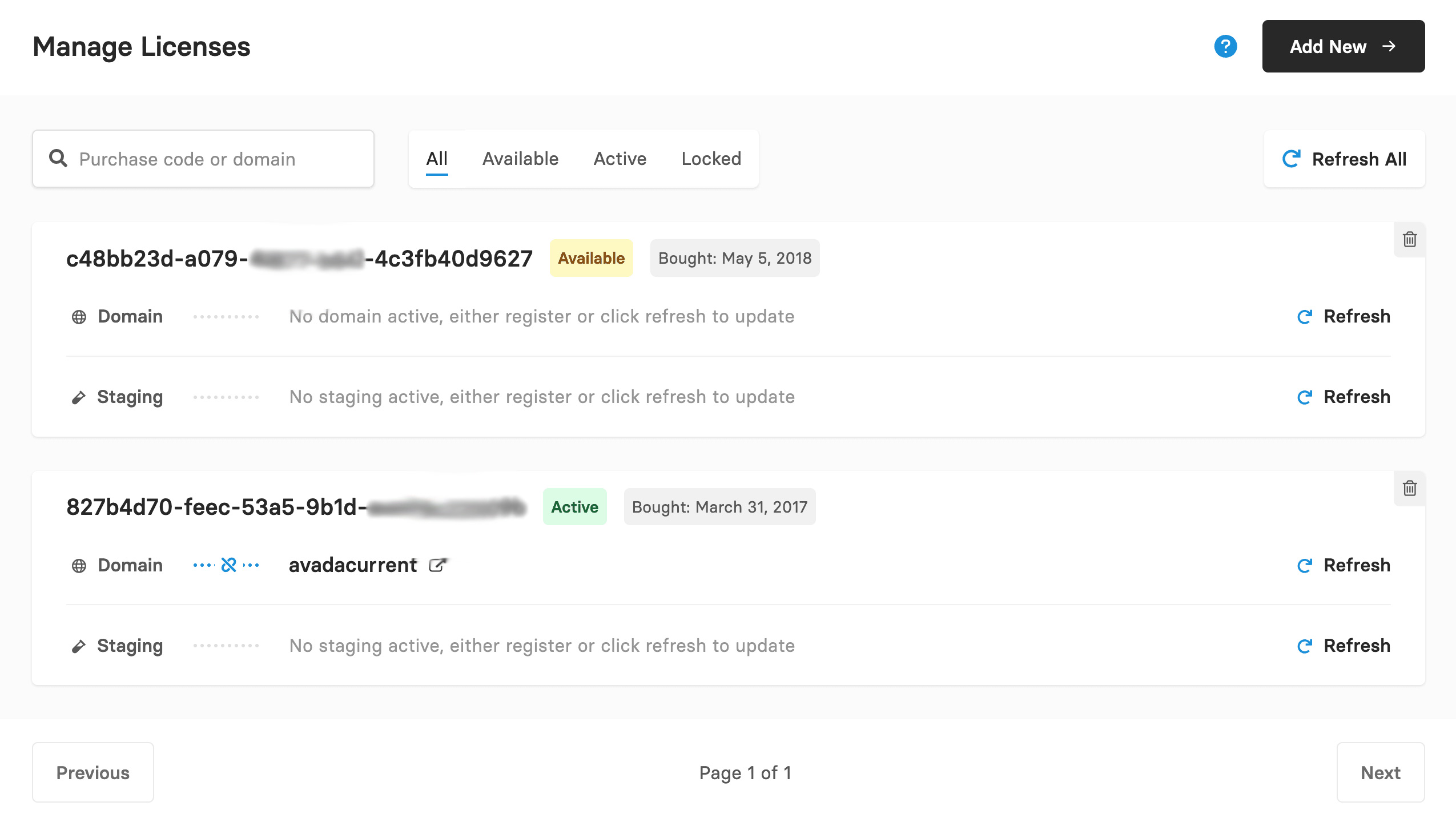Refresh Staging for the c48bb23d license

click(1344, 397)
